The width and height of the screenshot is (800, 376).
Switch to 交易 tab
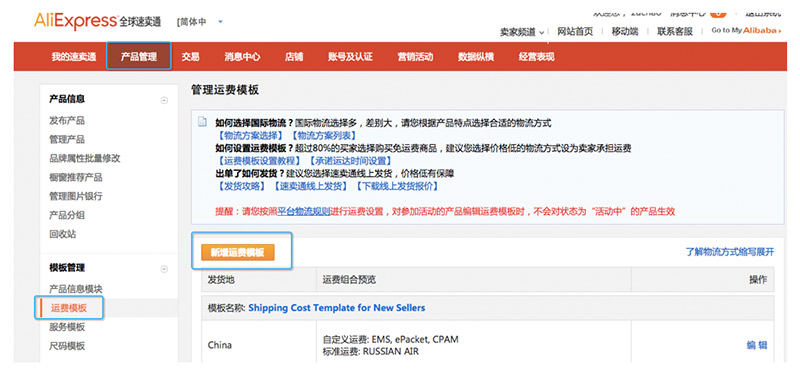tap(190, 57)
